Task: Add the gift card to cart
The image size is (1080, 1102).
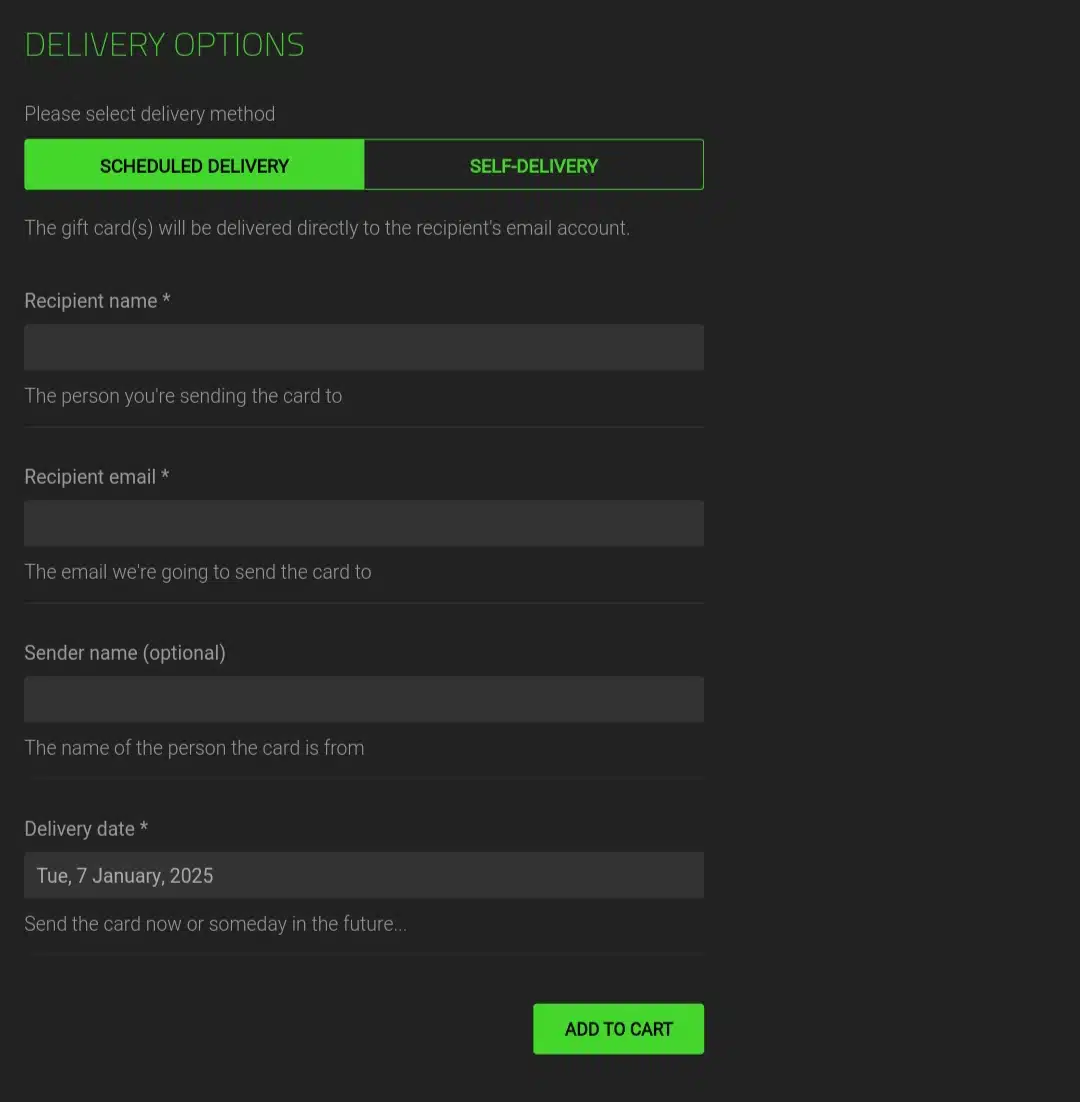Action: (x=618, y=1029)
